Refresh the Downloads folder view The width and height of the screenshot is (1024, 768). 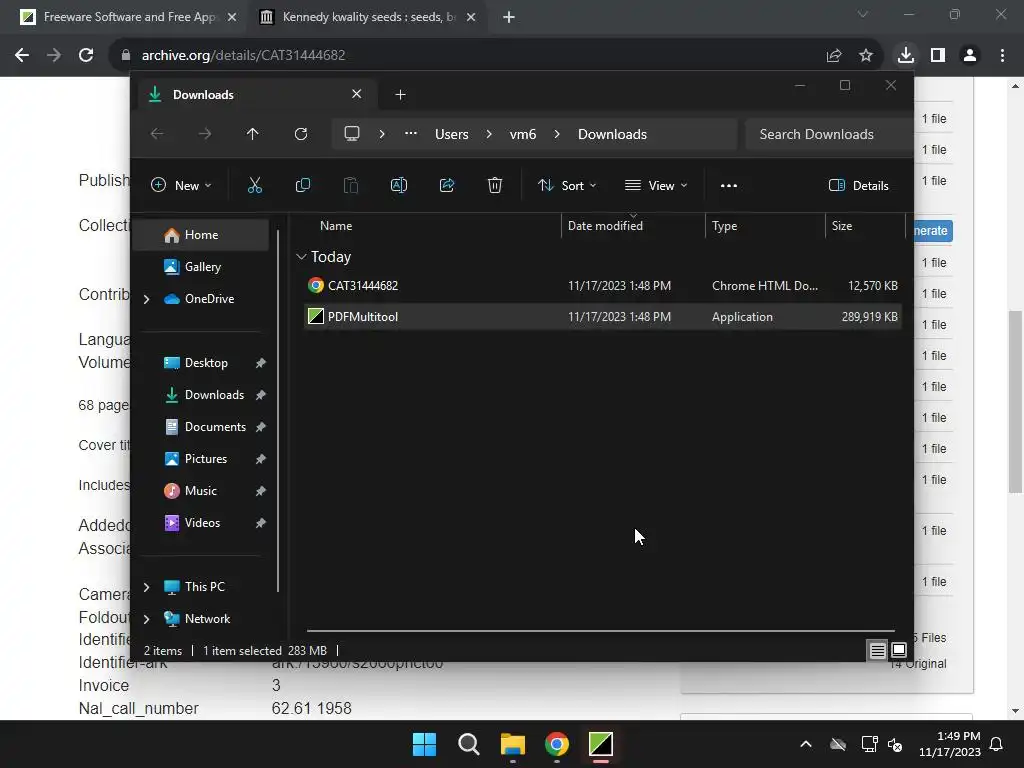click(x=300, y=134)
